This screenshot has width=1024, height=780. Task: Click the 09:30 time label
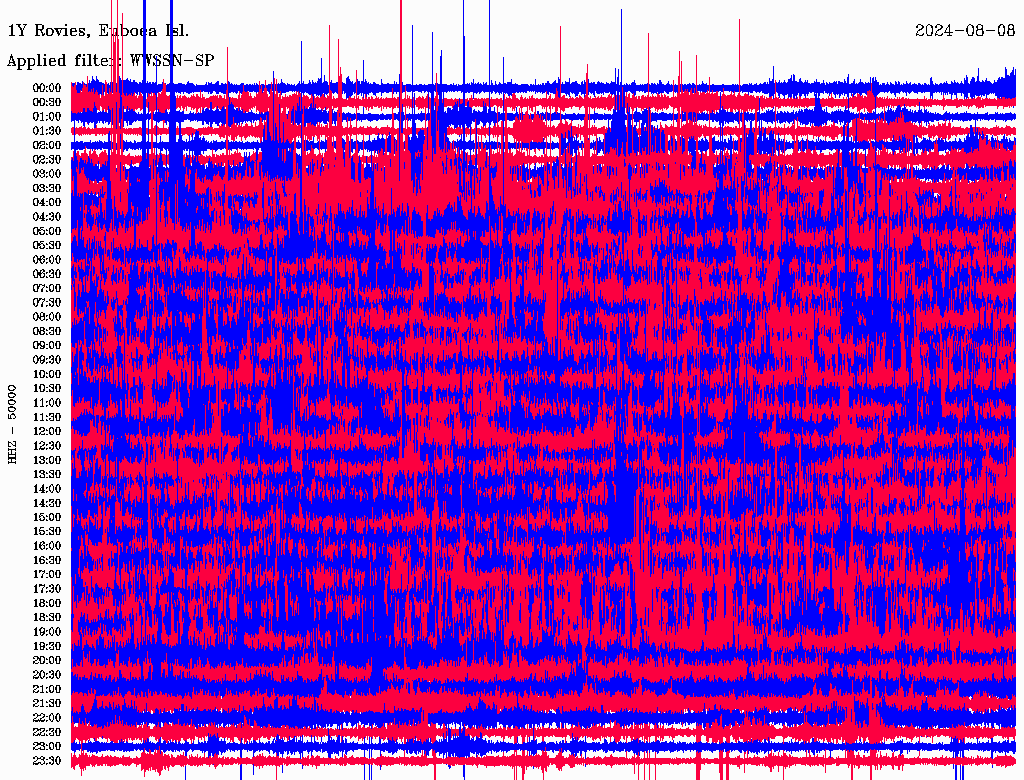click(47, 360)
